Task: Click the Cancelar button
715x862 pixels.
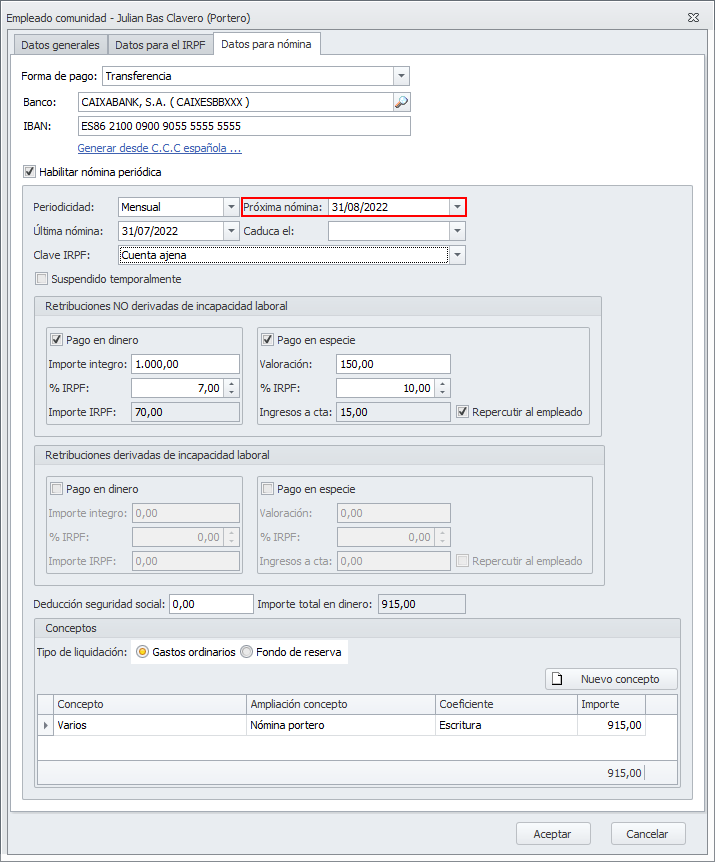Action: pyautogui.click(x=648, y=834)
